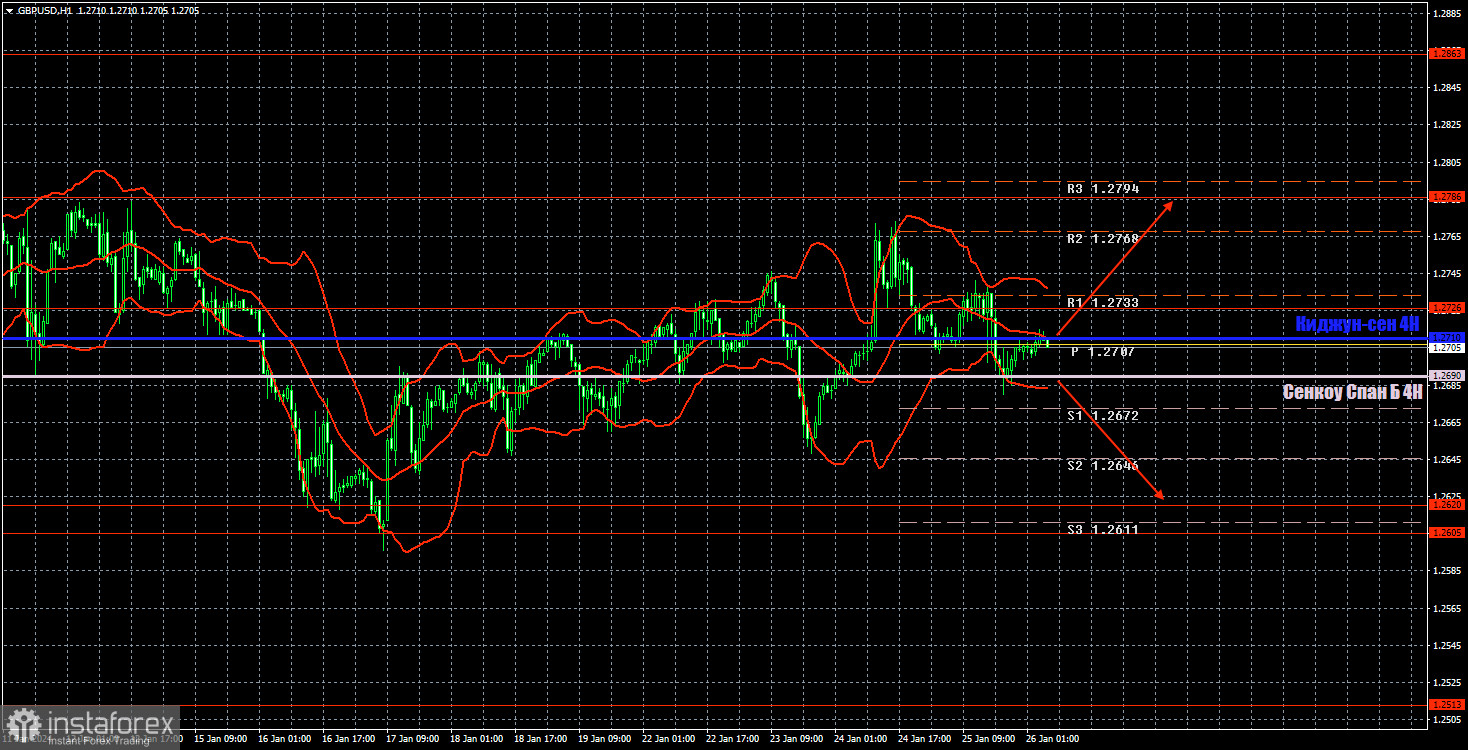The height and width of the screenshot is (750, 1468).
Task: Click the 1.2585 price axis value
Action: pyautogui.click(x=1447, y=571)
